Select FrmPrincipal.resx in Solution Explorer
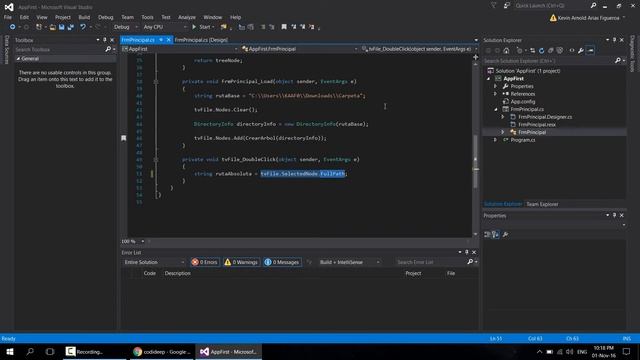640x360 pixels. (537, 125)
